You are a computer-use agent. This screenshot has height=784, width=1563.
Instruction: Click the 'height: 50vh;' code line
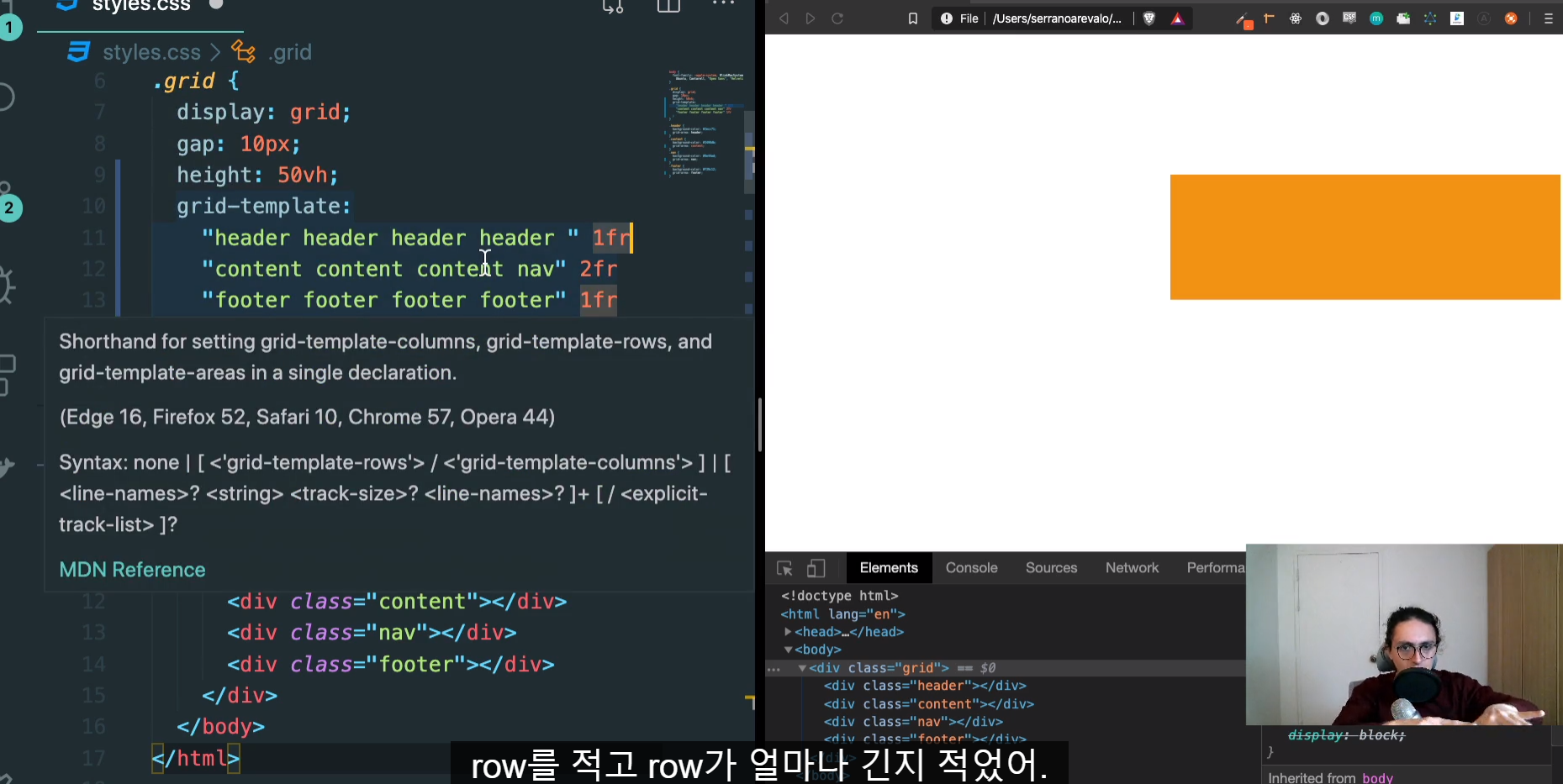click(x=257, y=175)
